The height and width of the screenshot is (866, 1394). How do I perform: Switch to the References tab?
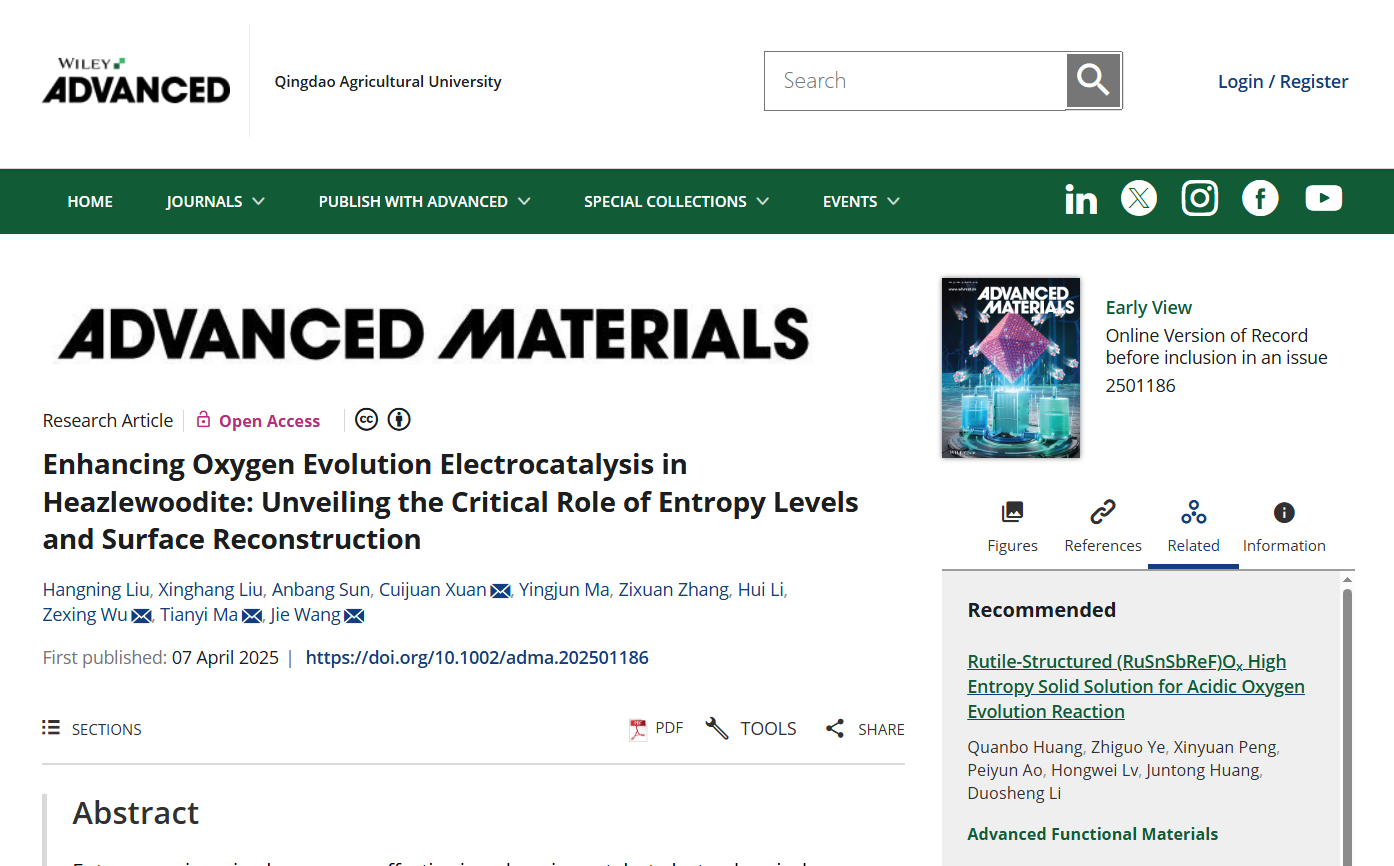pos(1102,527)
